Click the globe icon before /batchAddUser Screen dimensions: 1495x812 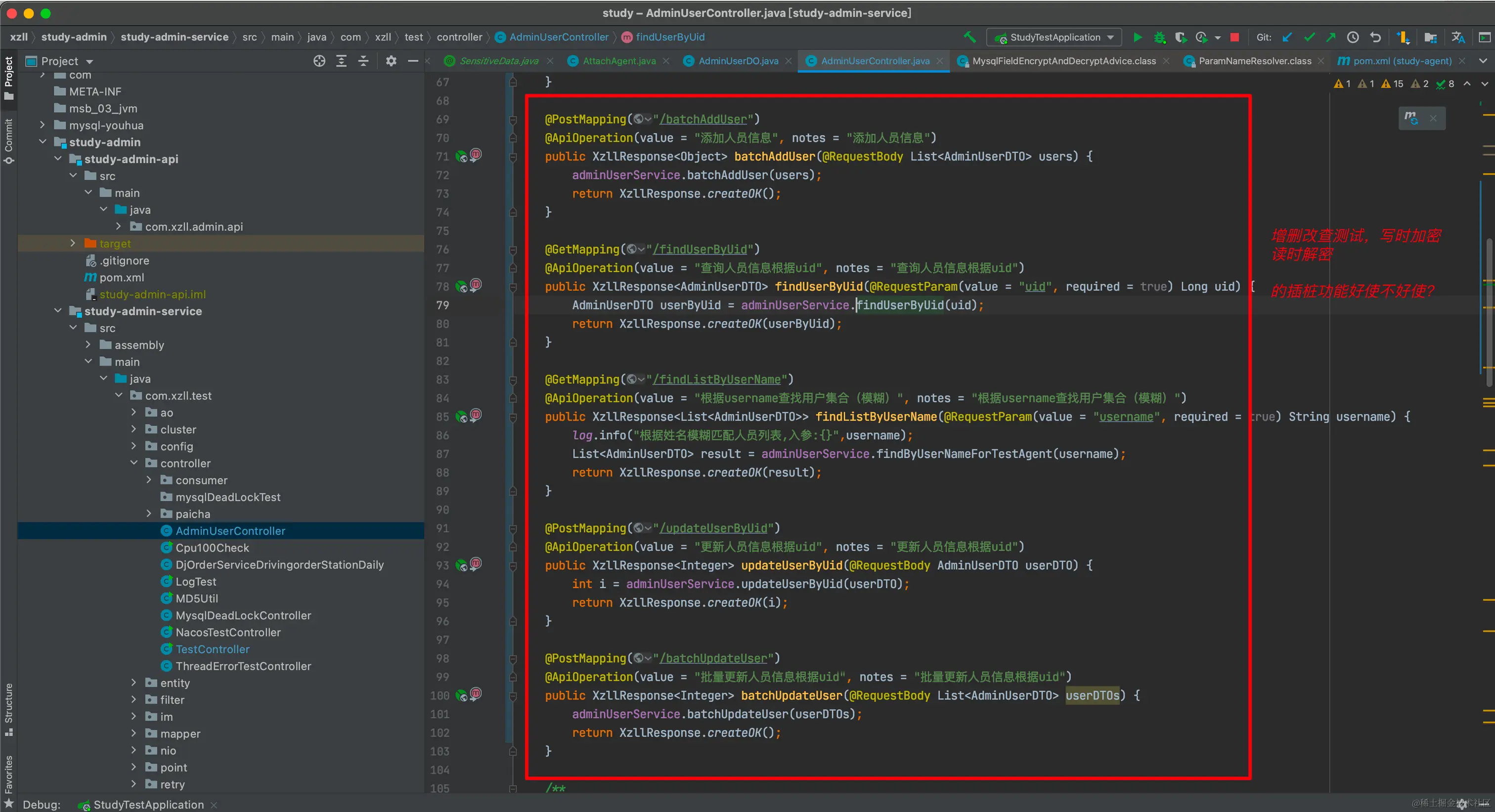tap(638, 119)
